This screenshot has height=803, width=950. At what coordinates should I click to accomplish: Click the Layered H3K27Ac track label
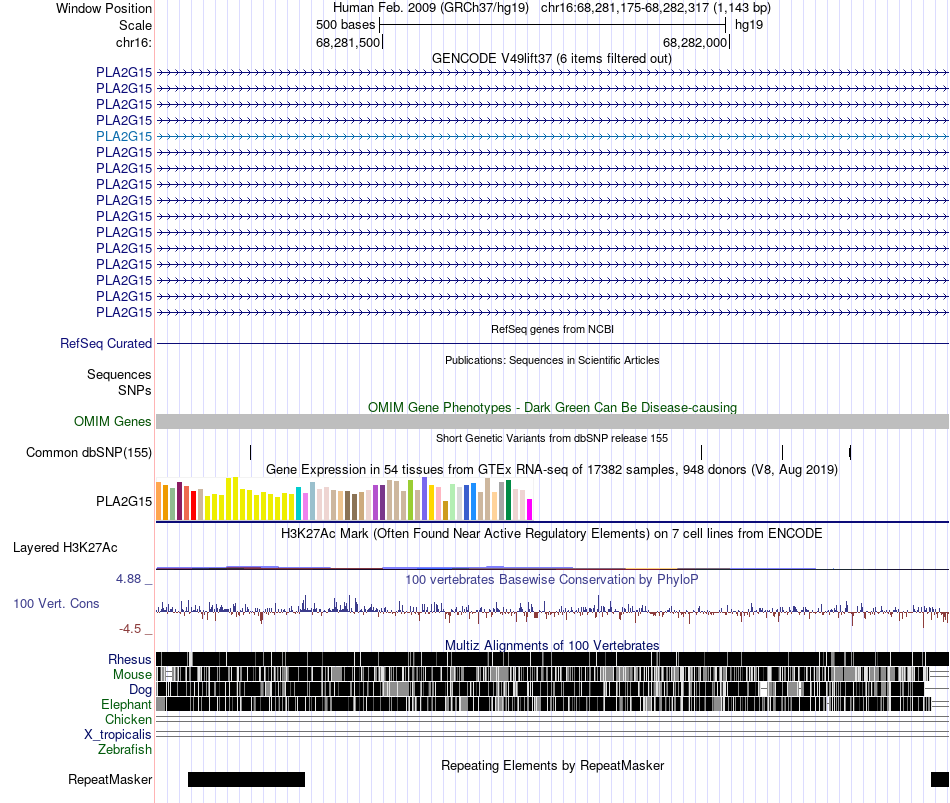pyautogui.click(x=65, y=548)
